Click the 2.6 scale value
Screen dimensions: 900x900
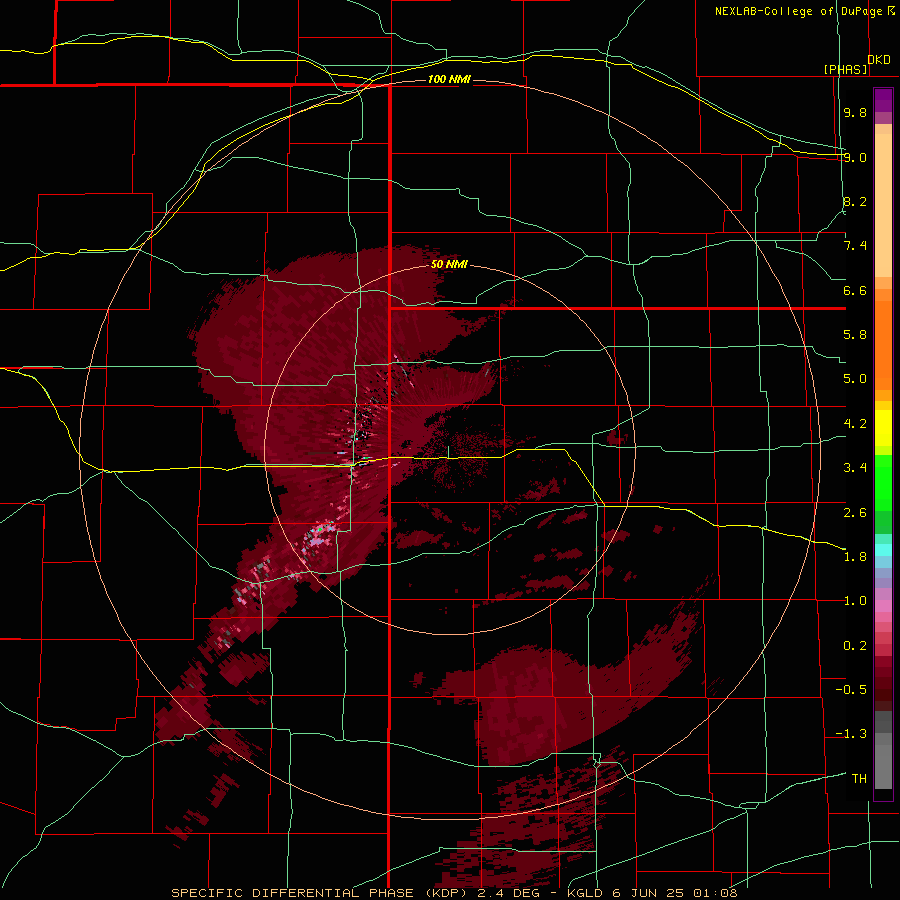click(x=855, y=512)
